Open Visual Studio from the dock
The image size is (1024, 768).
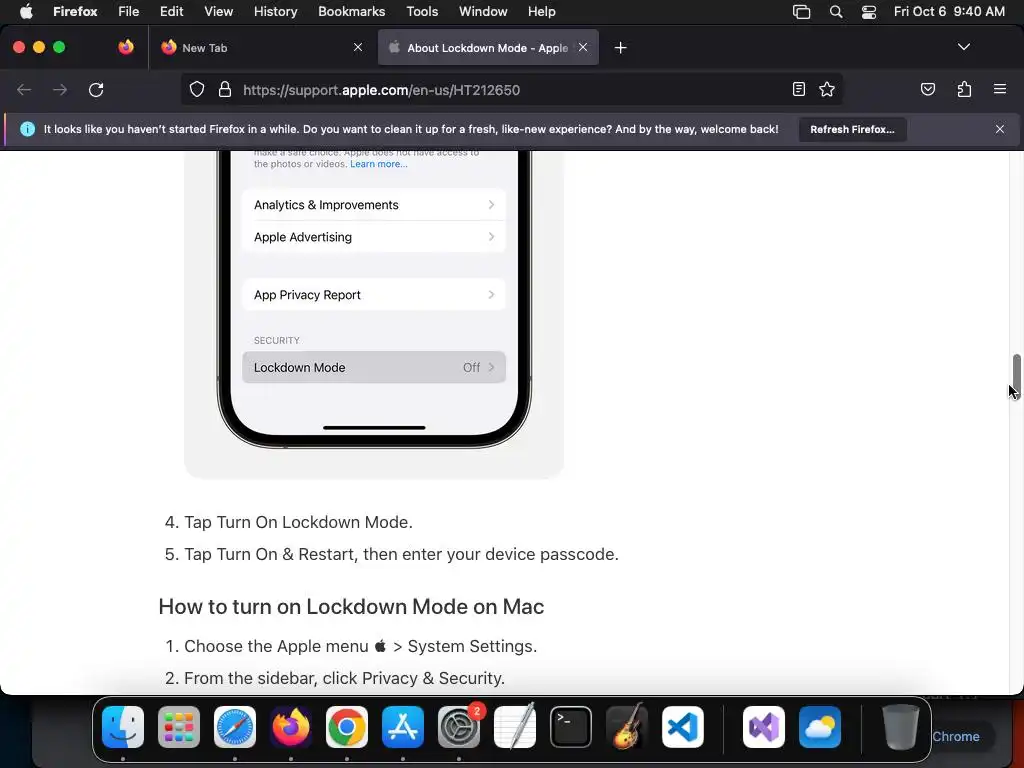coord(764,727)
